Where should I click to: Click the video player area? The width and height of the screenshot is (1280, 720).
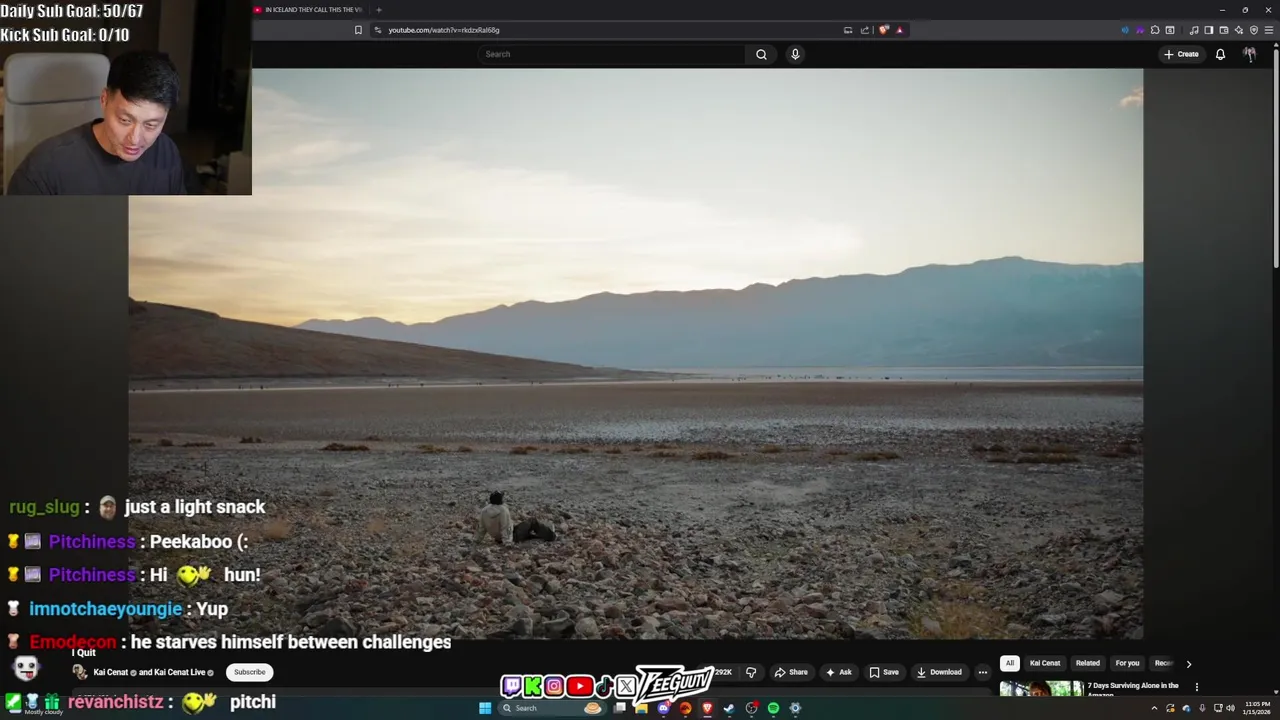coord(636,353)
